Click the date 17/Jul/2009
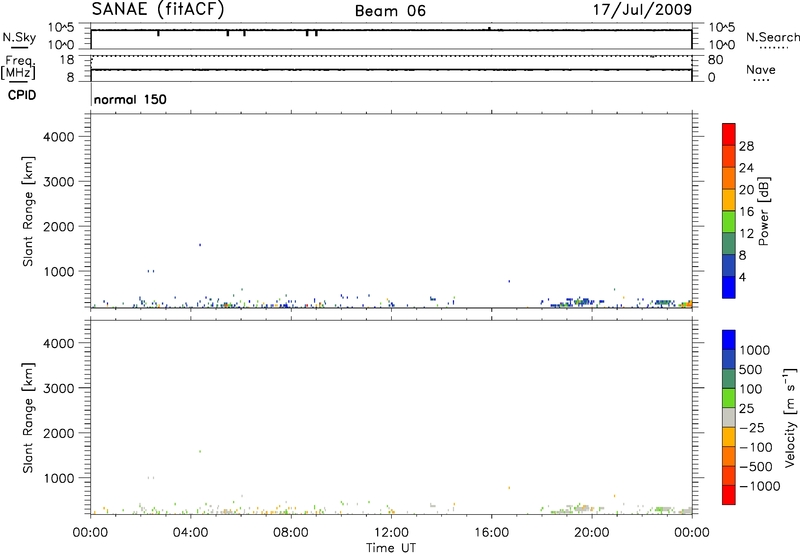Viewport: 800px width, 554px height. pos(642,10)
